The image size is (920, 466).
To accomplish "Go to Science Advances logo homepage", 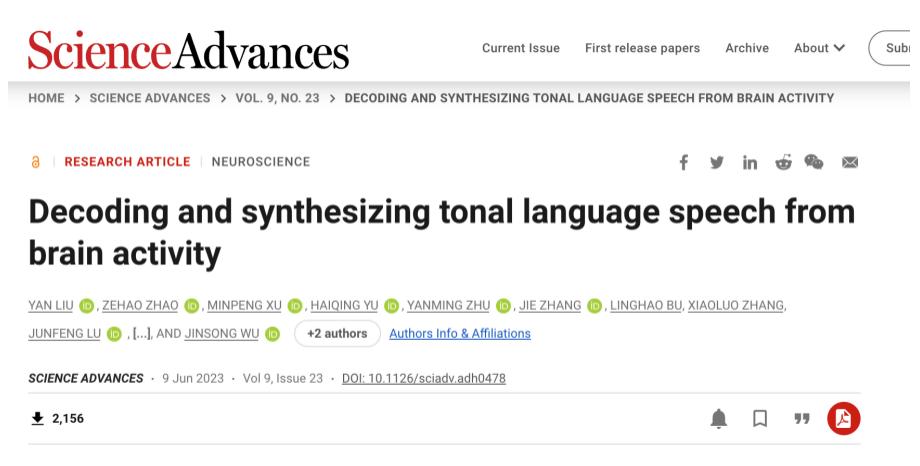I will point(188,50).
